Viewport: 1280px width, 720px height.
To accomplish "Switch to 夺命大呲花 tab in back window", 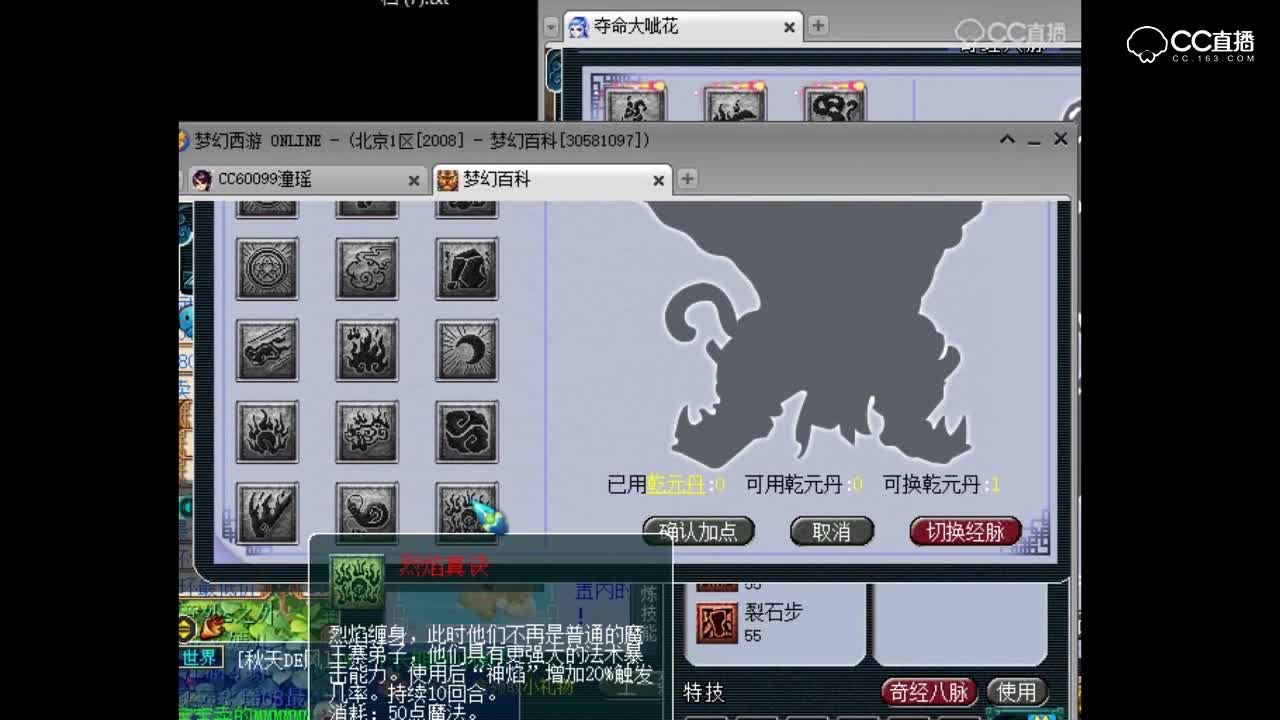I will tap(683, 27).
